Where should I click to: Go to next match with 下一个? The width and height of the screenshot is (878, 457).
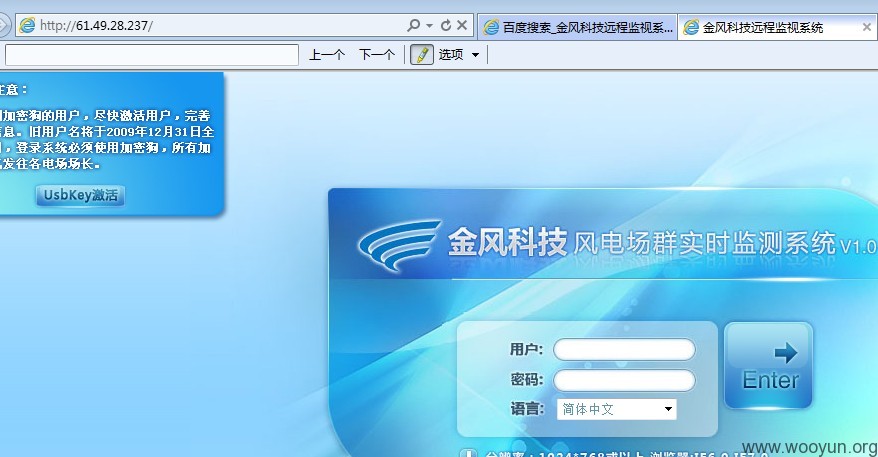pyautogui.click(x=376, y=55)
